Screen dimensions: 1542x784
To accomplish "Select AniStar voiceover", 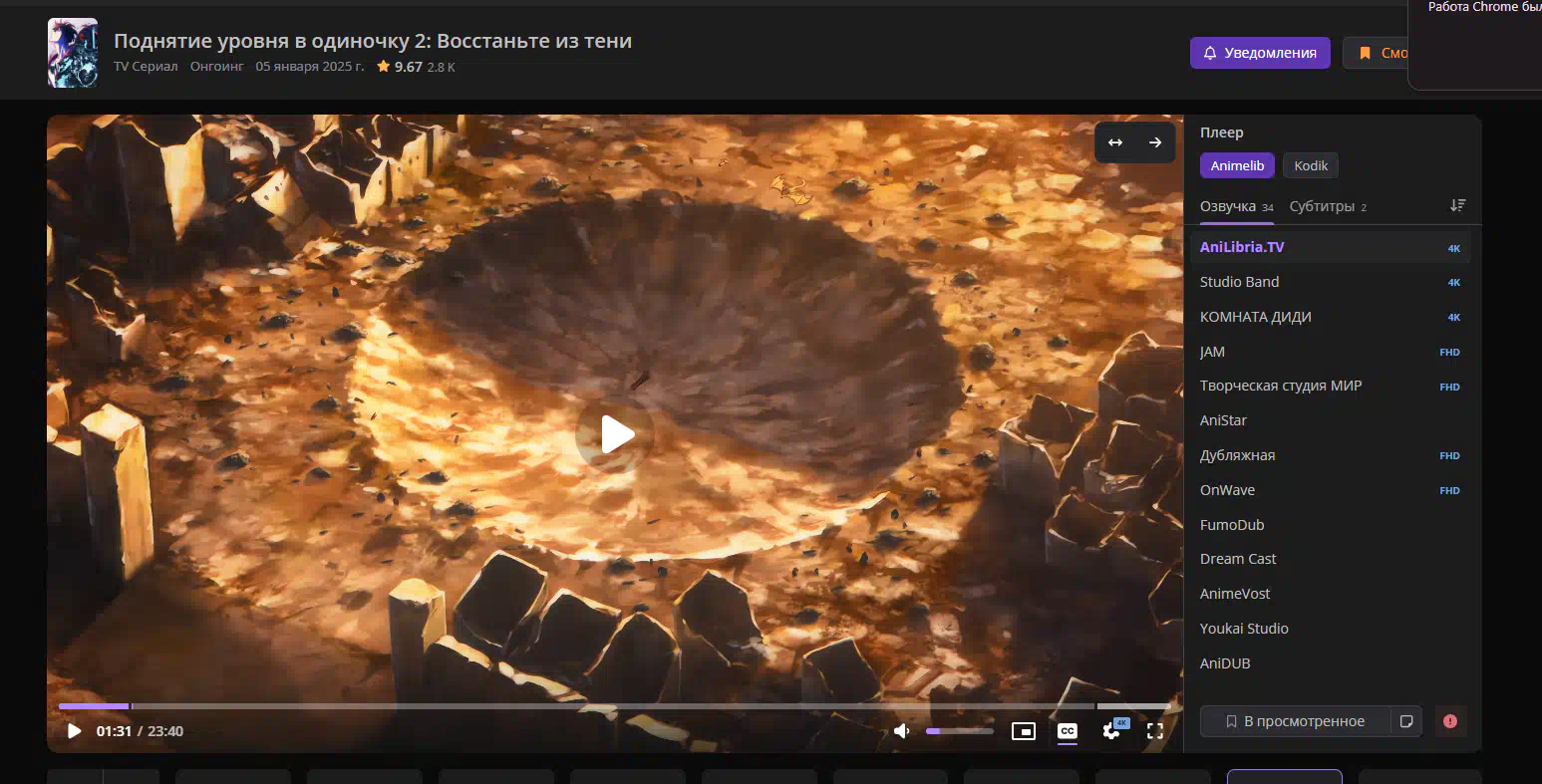I will pos(1330,420).
